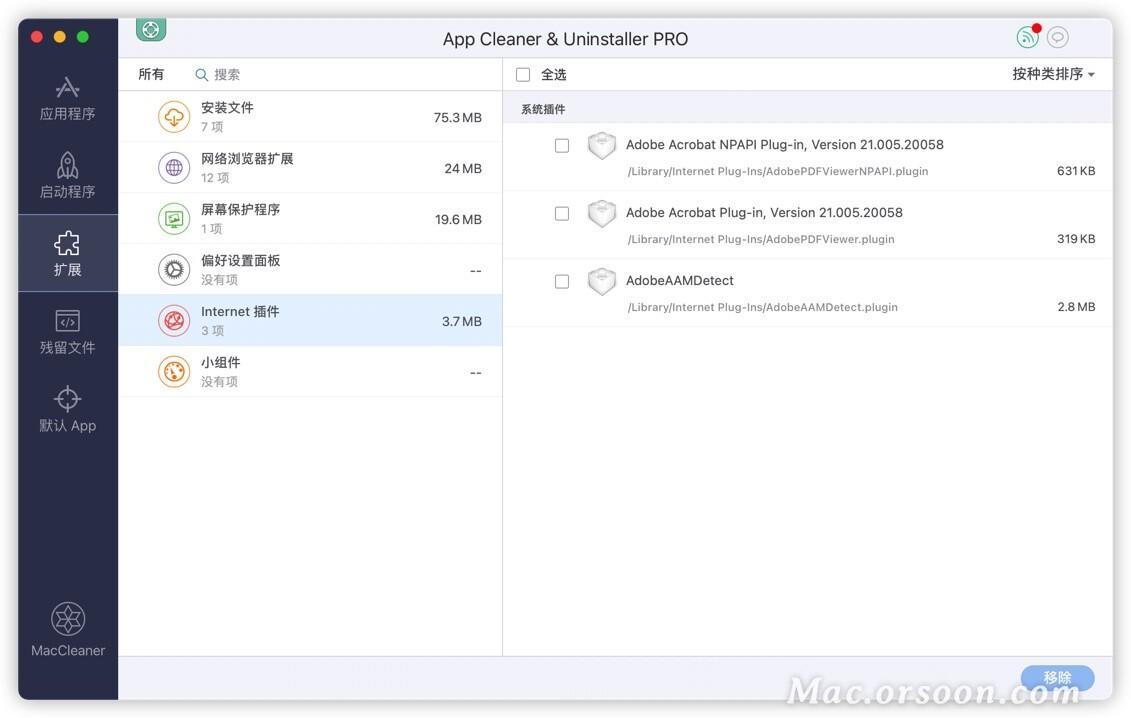
Task: Check the Adobe Acrobat NPAPI Plug-in checkbox
Action: point(562,143)
